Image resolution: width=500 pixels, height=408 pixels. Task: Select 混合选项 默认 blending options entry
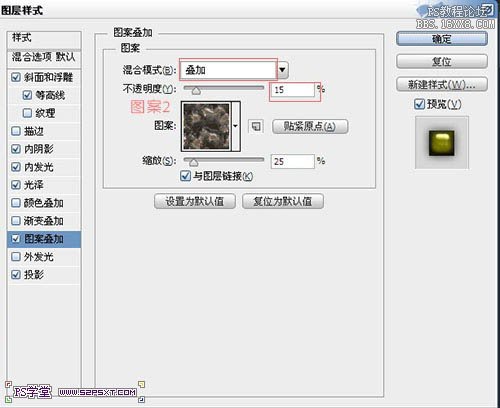pos(44,57)
